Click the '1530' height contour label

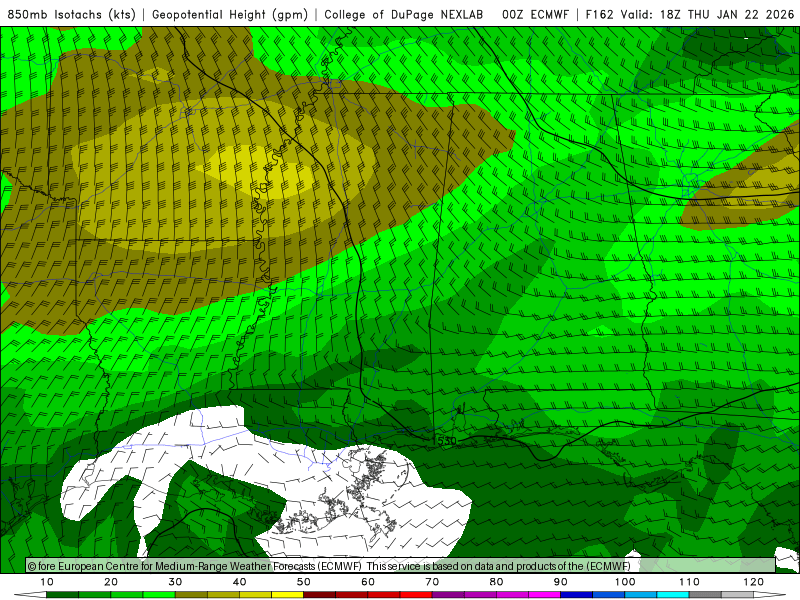point(444,441)
